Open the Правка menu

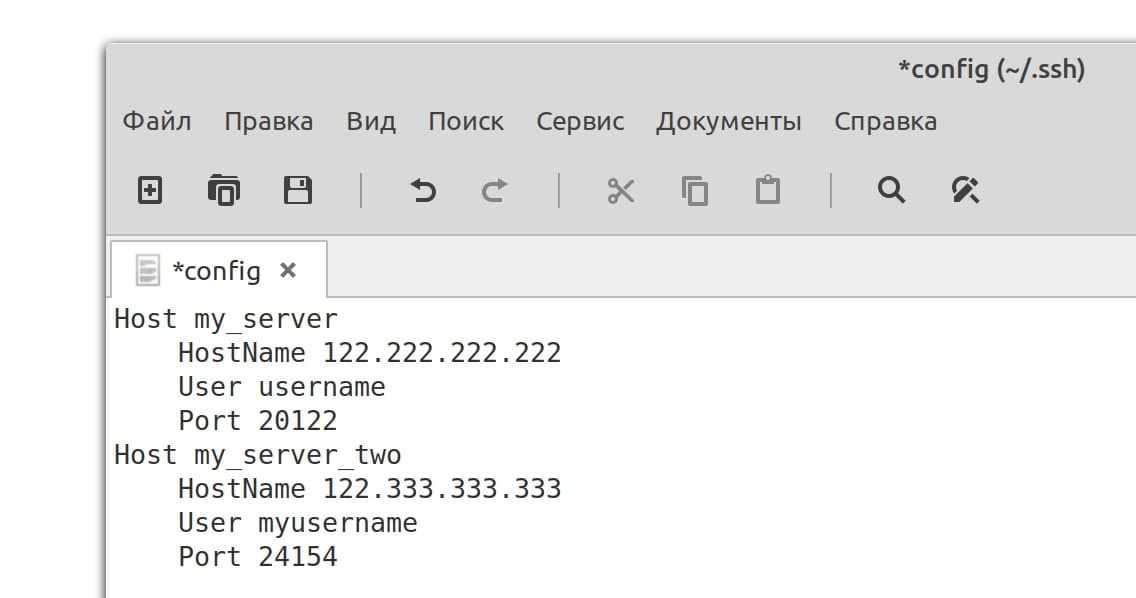point(268,122)
